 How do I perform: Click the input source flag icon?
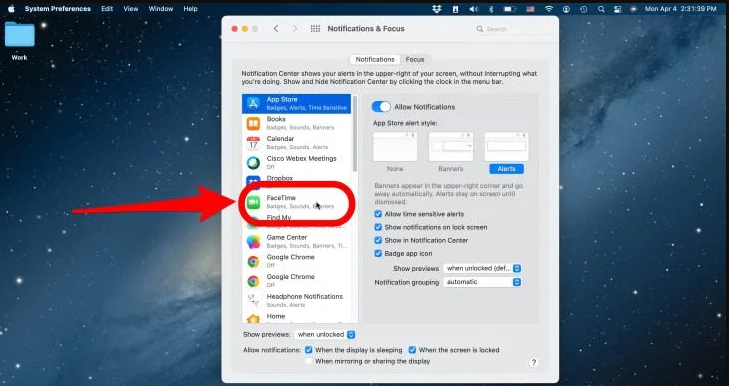[530, 9]
